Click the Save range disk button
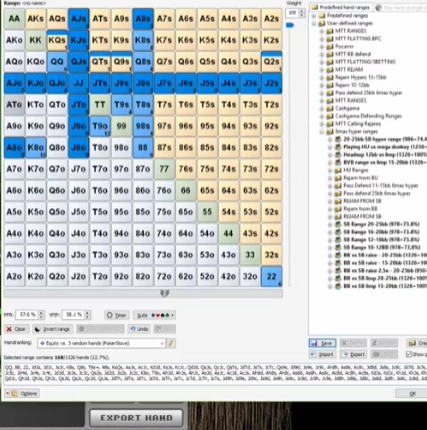 [322, 343]
